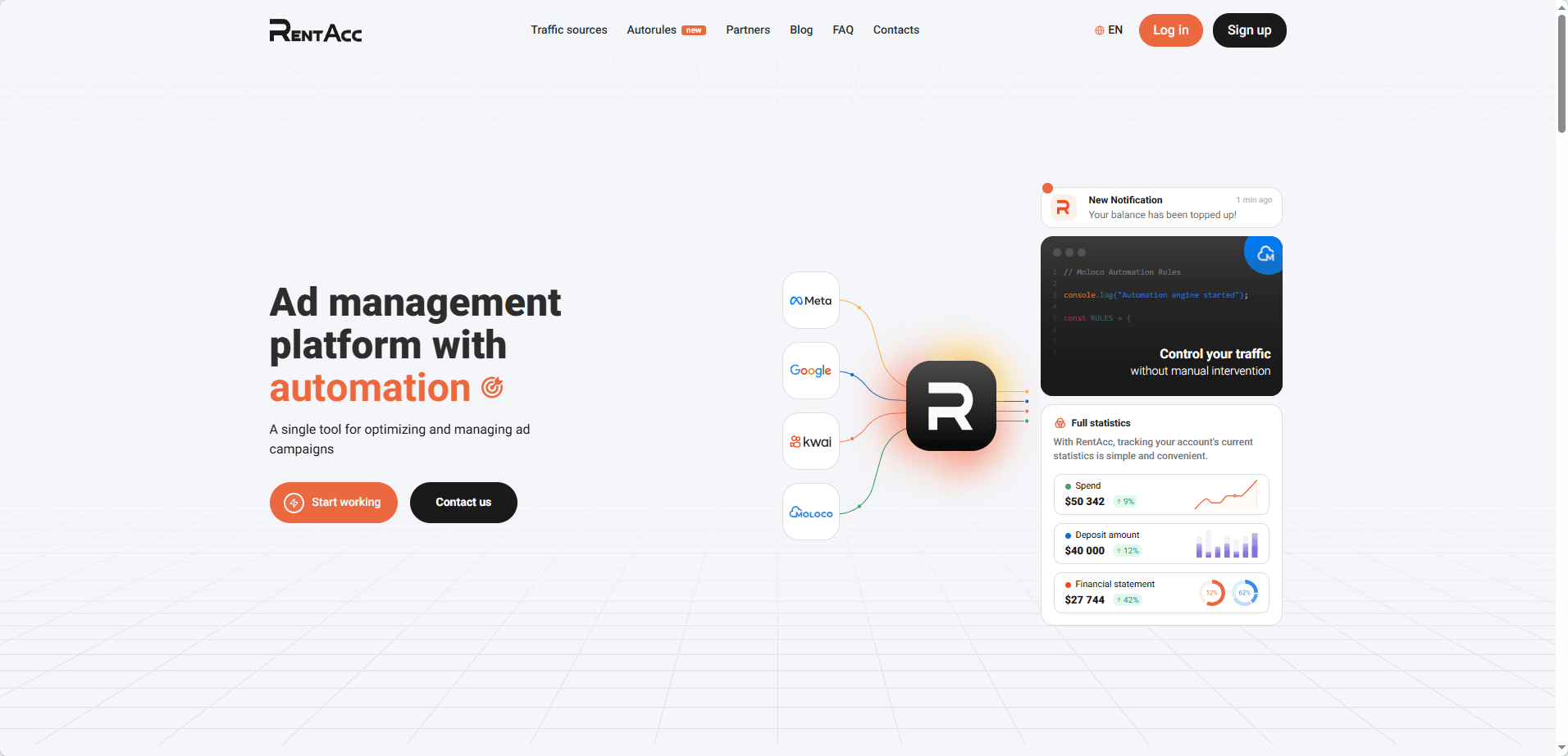
Task: Click the 'Your balance has been topped up!' text
Action: pos(1162,215)
